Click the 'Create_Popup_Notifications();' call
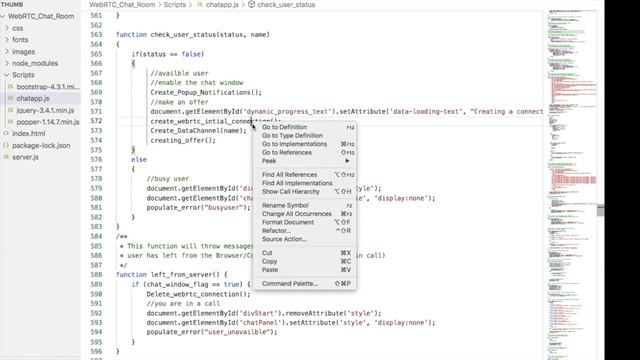The width and height of the screenshot is (640, 360). [206, 93]
